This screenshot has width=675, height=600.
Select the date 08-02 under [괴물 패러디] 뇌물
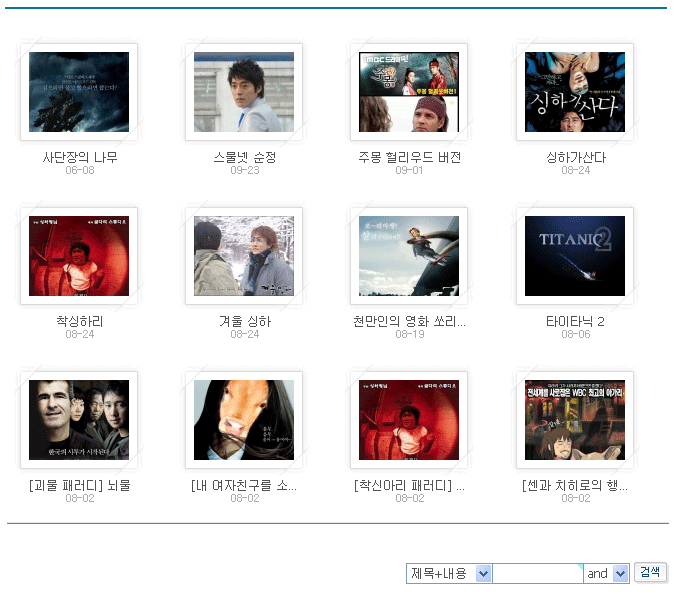80,498
